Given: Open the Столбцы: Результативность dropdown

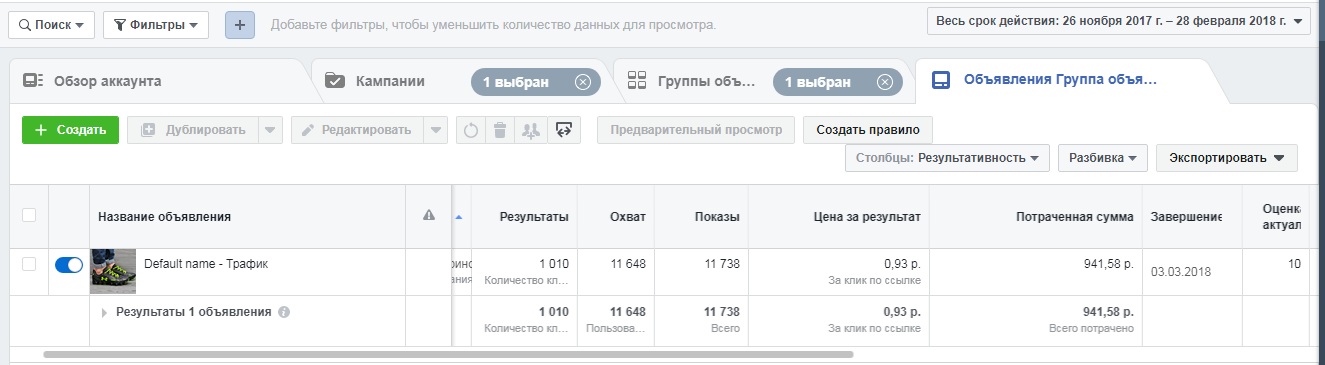Looking at the screenshot, I should point(946,158).
